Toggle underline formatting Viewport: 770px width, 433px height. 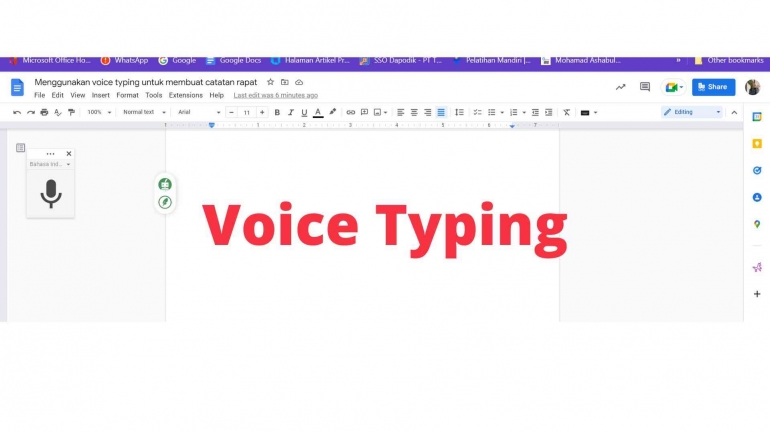(304, 112)
